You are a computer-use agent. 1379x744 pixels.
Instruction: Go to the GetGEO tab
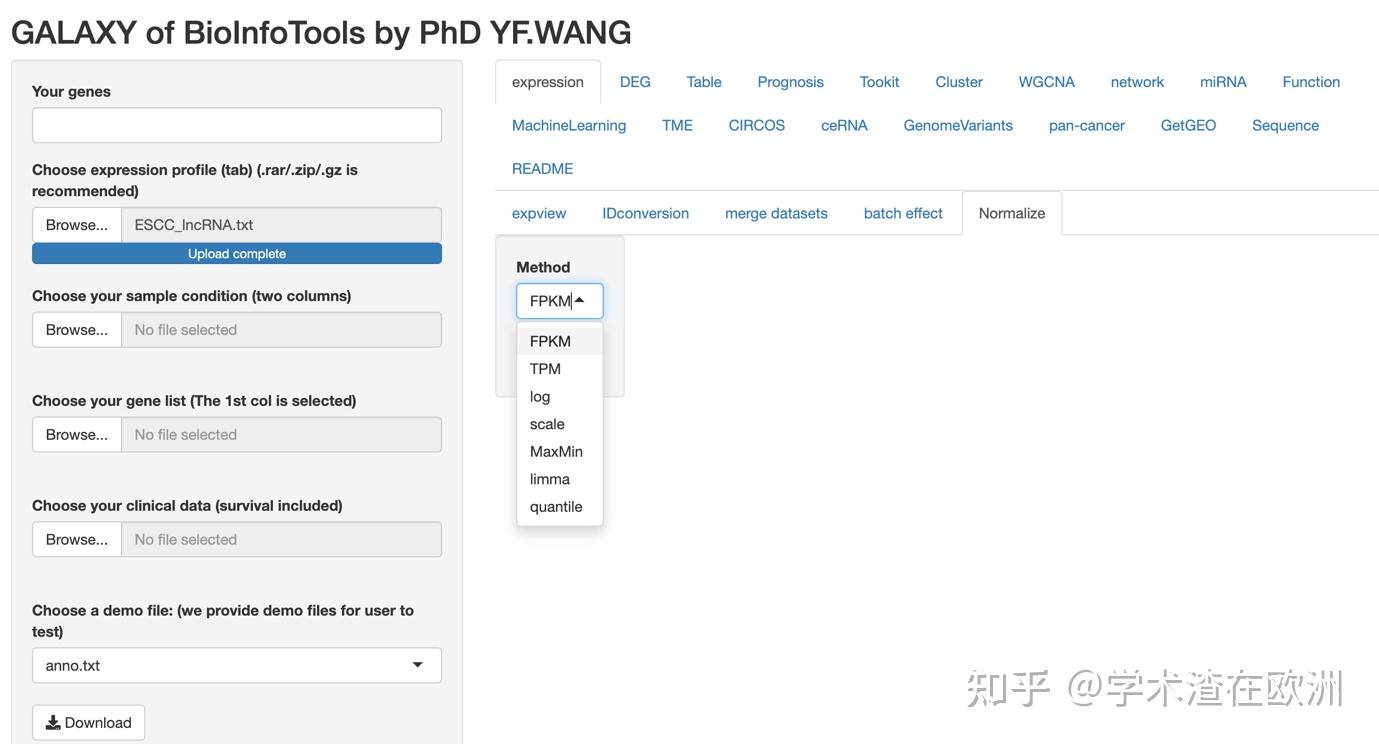(x=1188, y=124)
